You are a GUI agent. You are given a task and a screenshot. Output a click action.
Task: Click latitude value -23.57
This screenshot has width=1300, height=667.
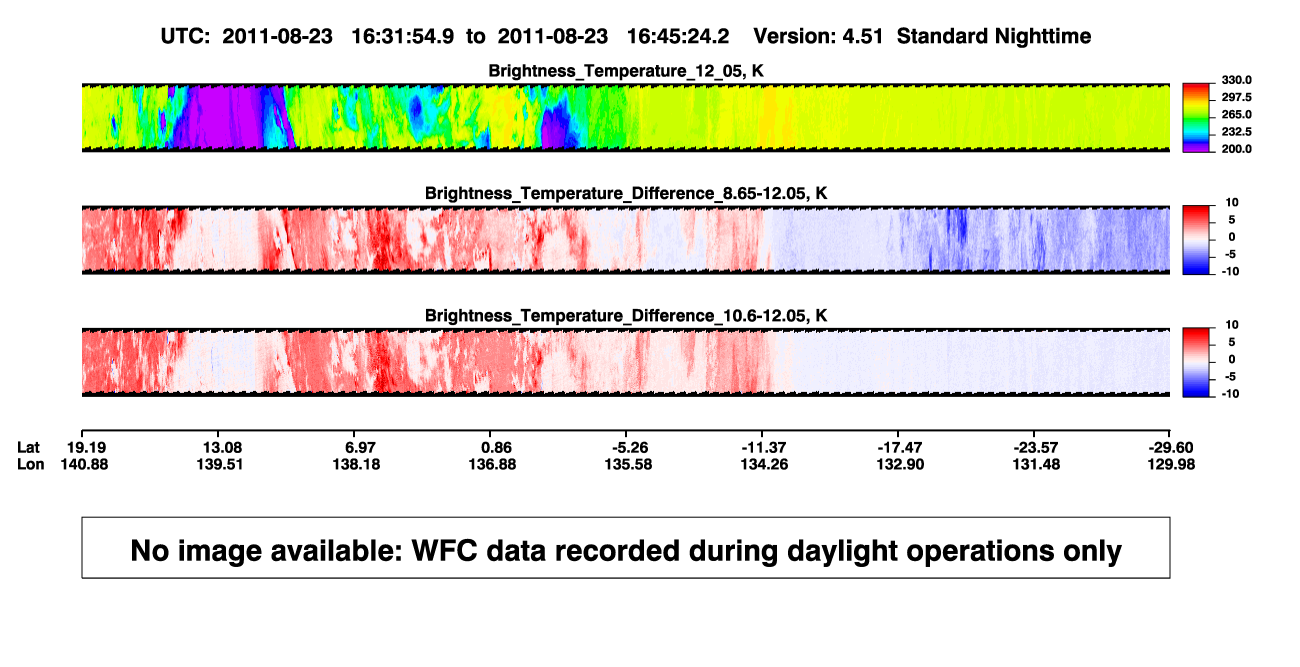[1035, 447]
